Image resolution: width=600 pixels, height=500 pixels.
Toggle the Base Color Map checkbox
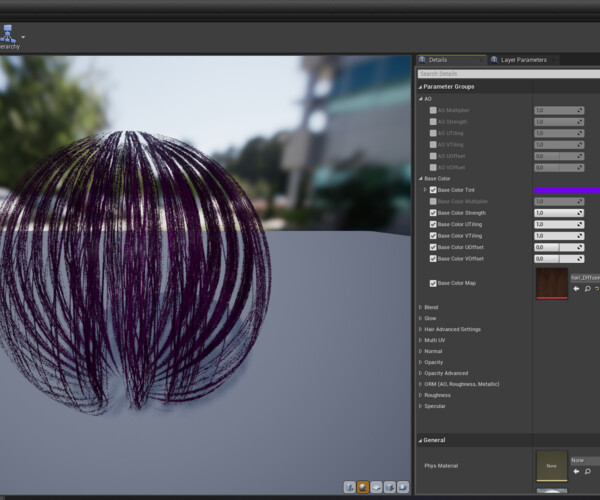433,283
